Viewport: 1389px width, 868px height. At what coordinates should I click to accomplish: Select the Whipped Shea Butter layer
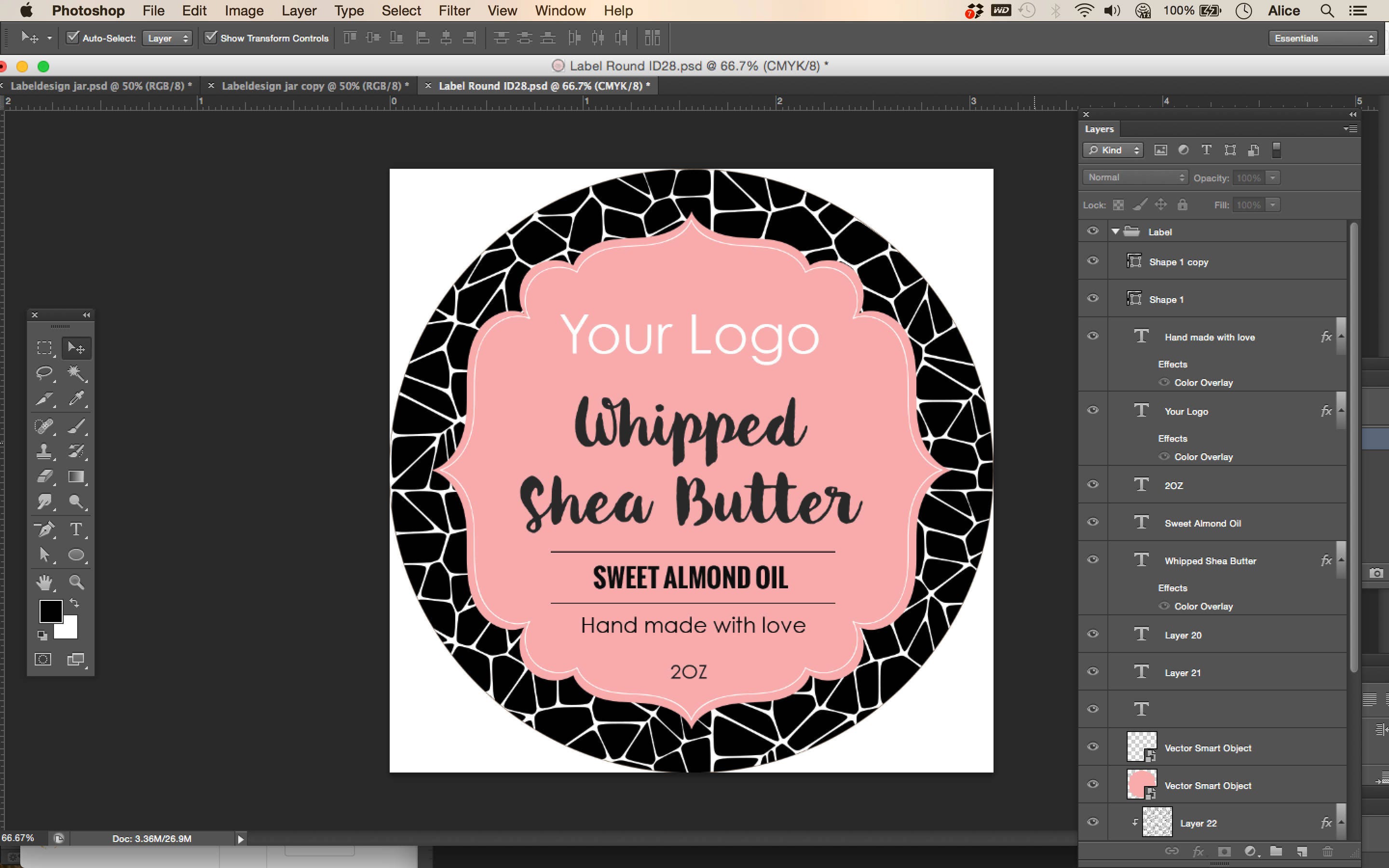[x=1211, y=560]
